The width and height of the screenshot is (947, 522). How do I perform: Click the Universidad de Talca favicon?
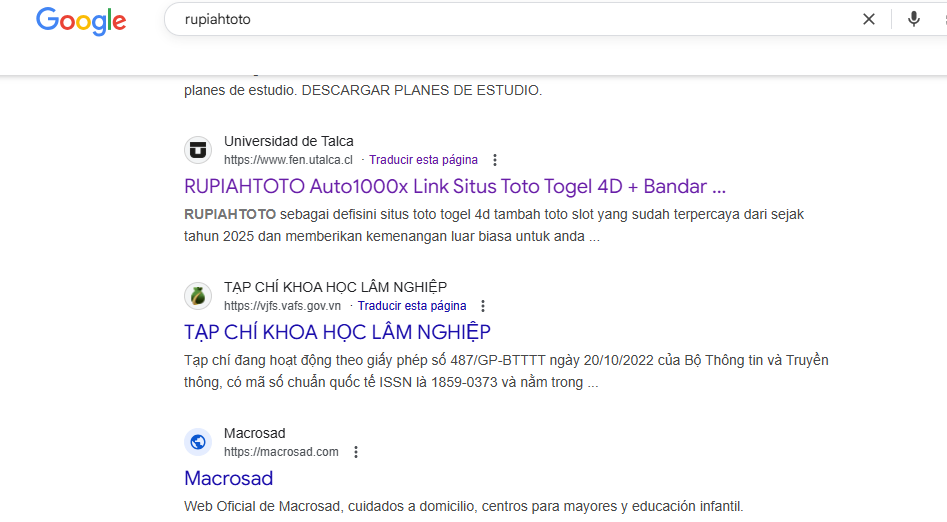[198, 150]
